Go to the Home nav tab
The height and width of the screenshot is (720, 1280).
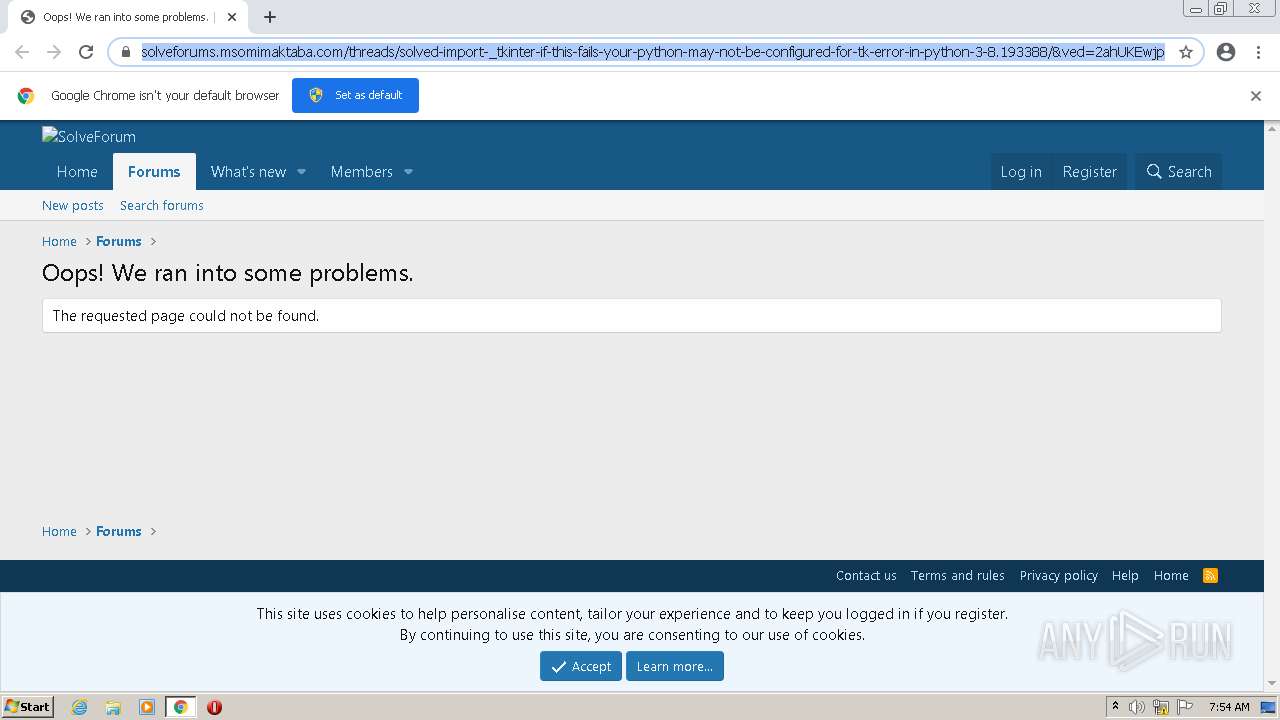click(77, 172)
